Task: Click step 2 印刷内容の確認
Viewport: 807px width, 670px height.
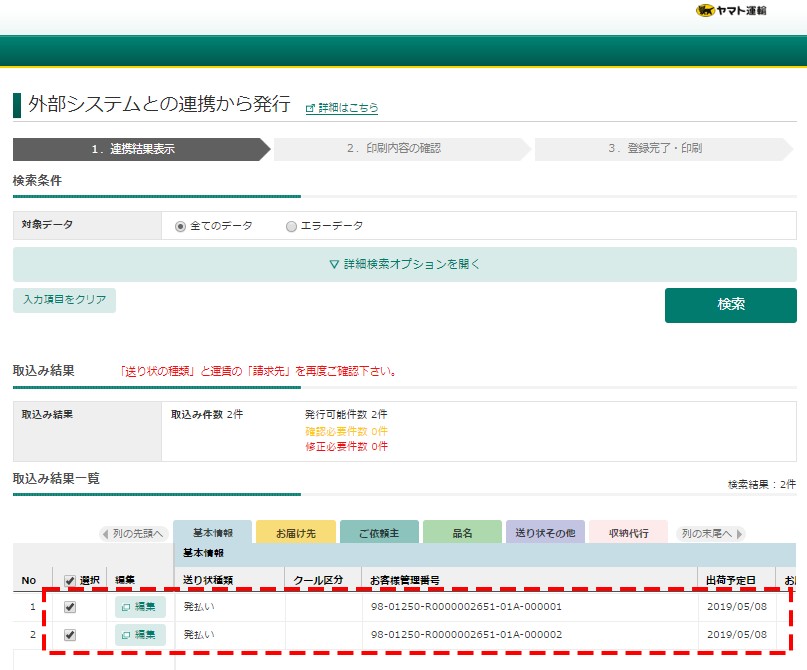Action: pos(401,149)
